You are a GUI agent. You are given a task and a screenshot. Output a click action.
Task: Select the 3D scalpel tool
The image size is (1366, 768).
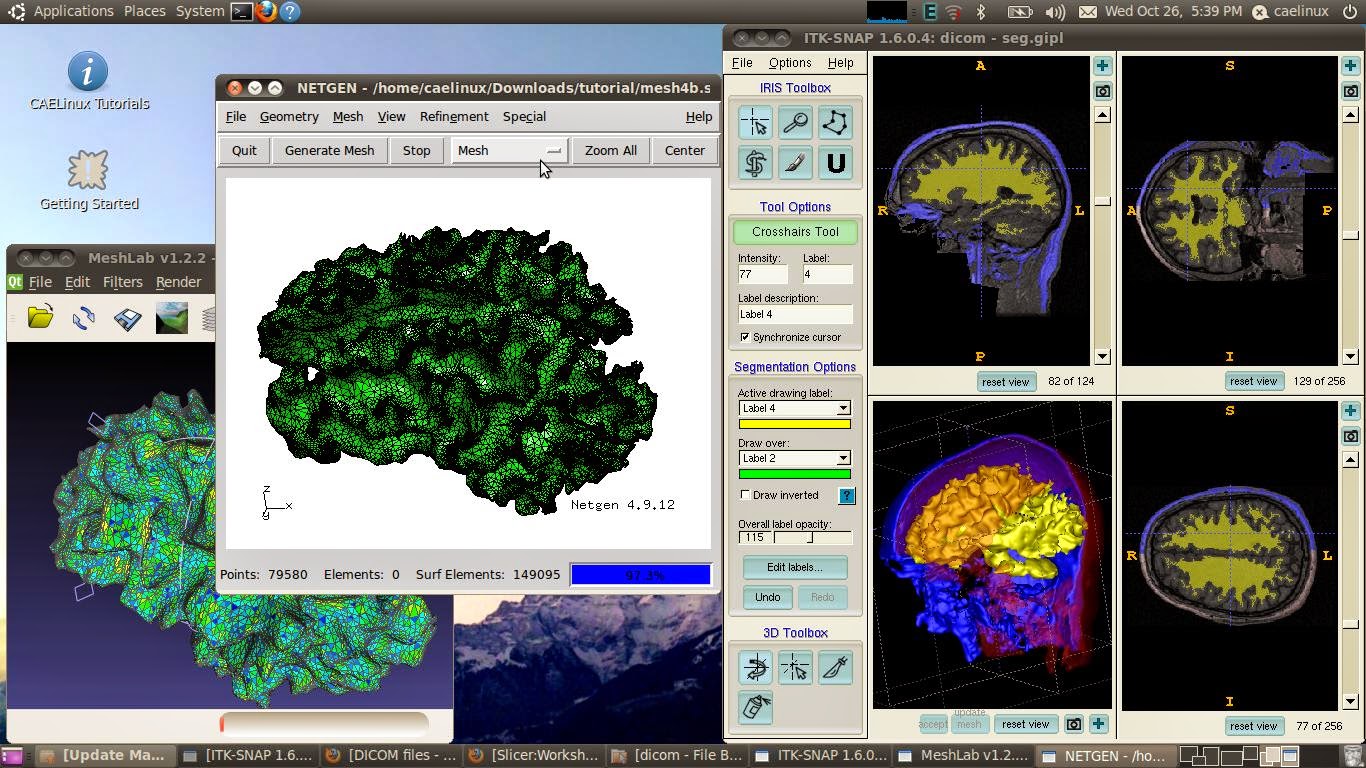pyautogui.click(x=835, y=667)
